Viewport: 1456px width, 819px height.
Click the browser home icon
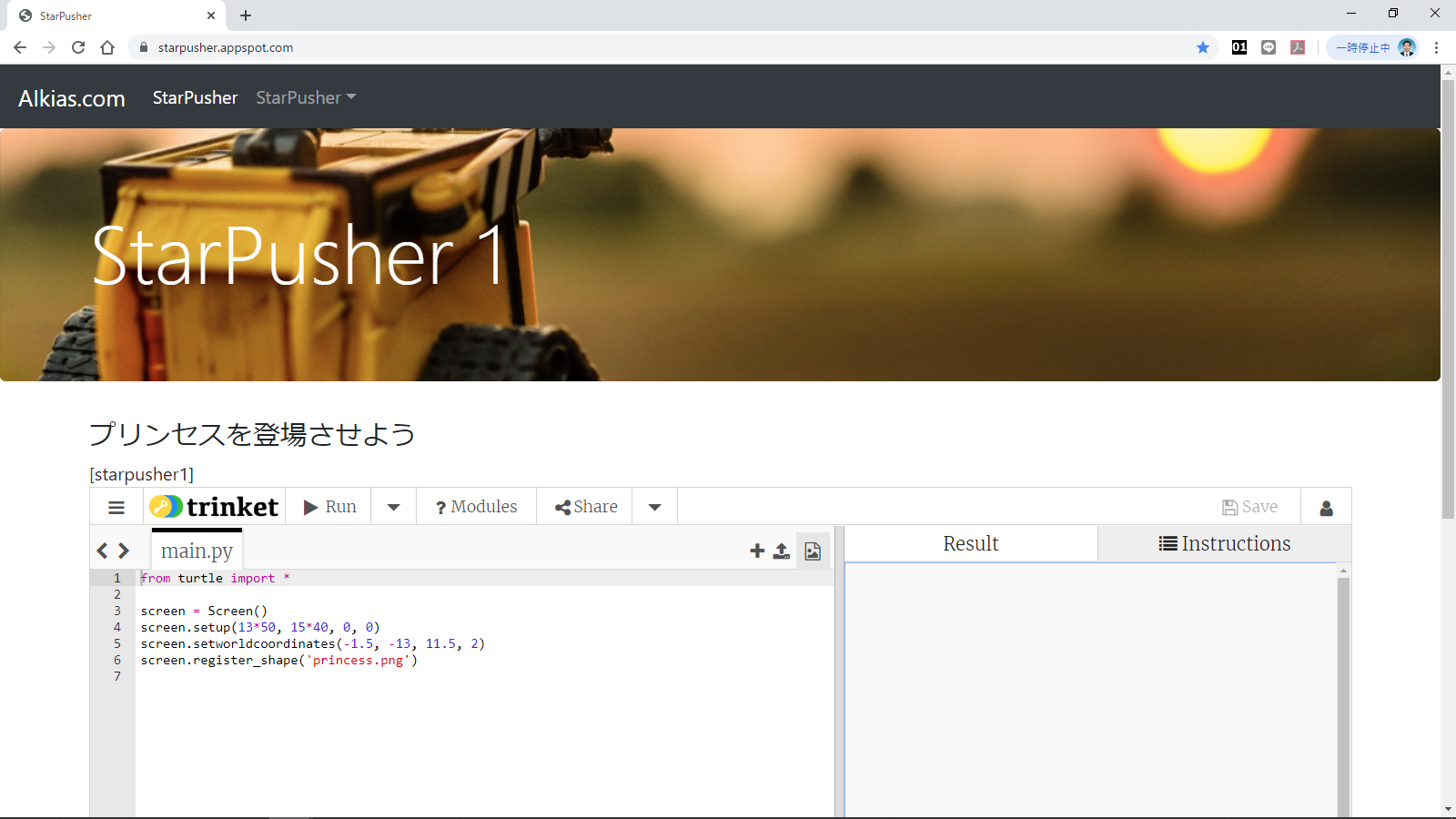pyautogui.click(x=107, y=47)
